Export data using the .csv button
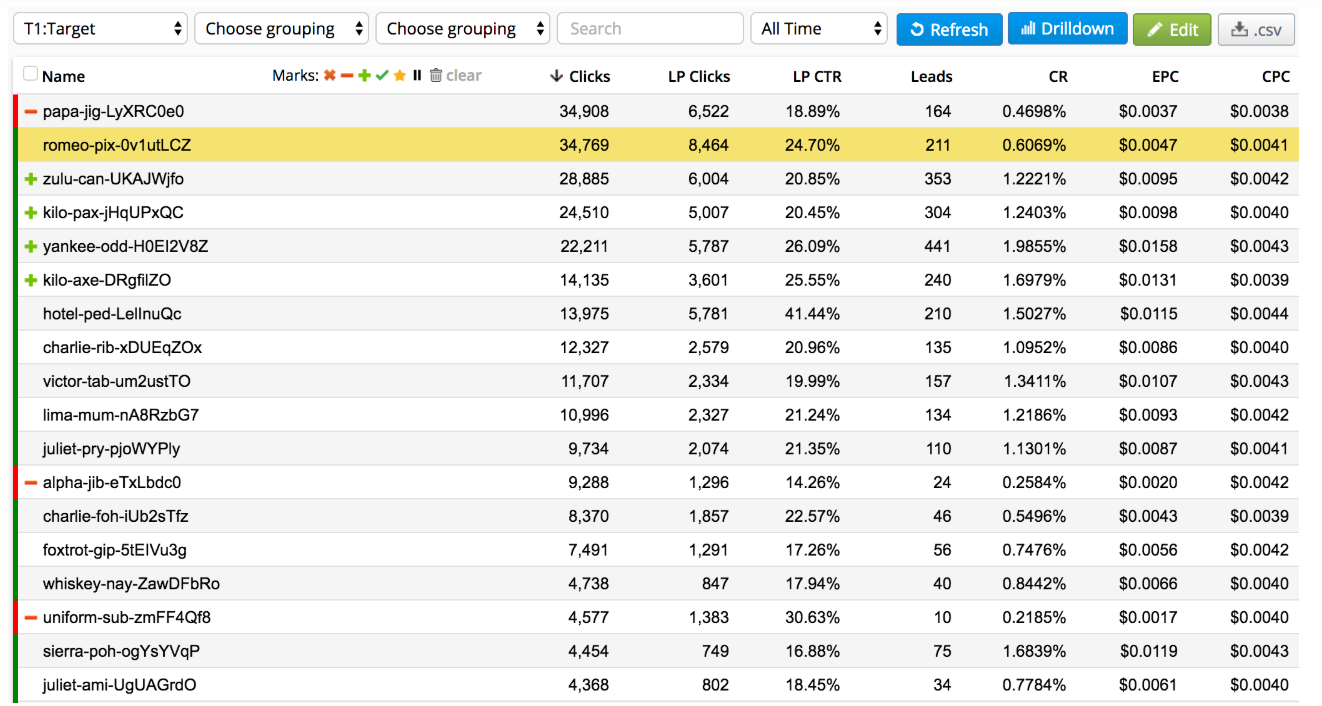1322x706 pixels. coord(1256,29)
